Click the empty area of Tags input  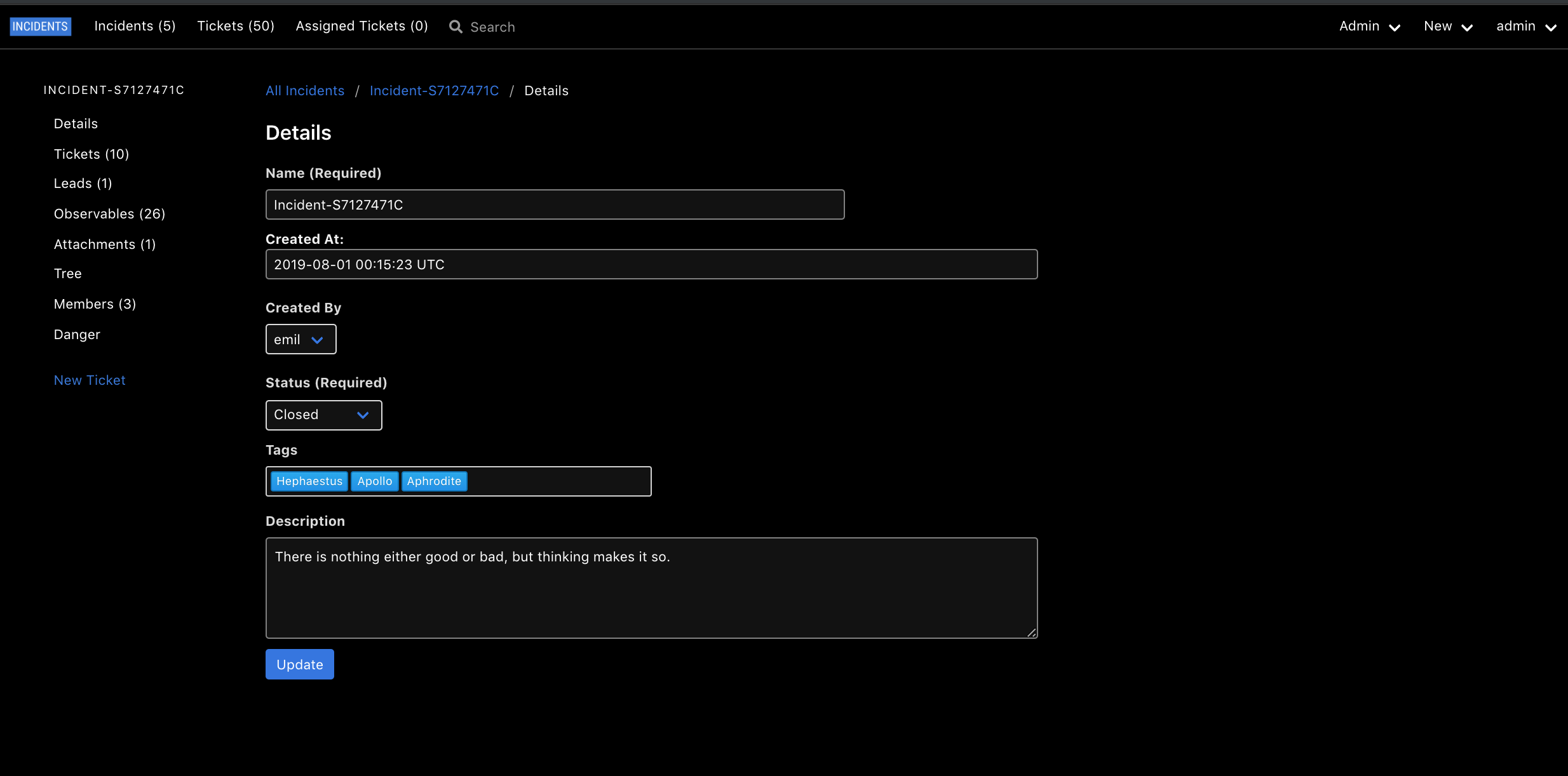[559, 481]
